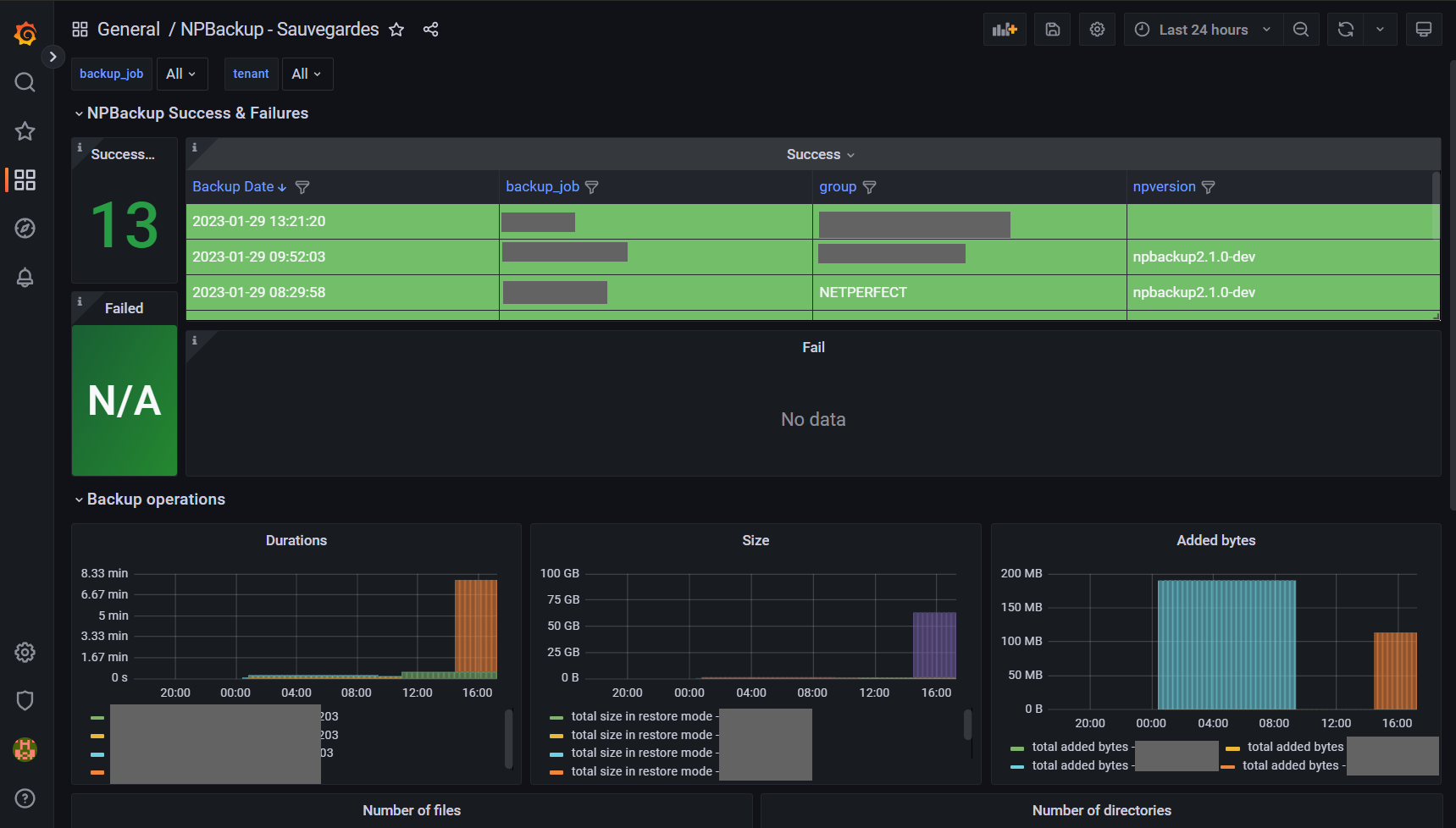Open Configuration gear in sidebar

click(25, 652)
